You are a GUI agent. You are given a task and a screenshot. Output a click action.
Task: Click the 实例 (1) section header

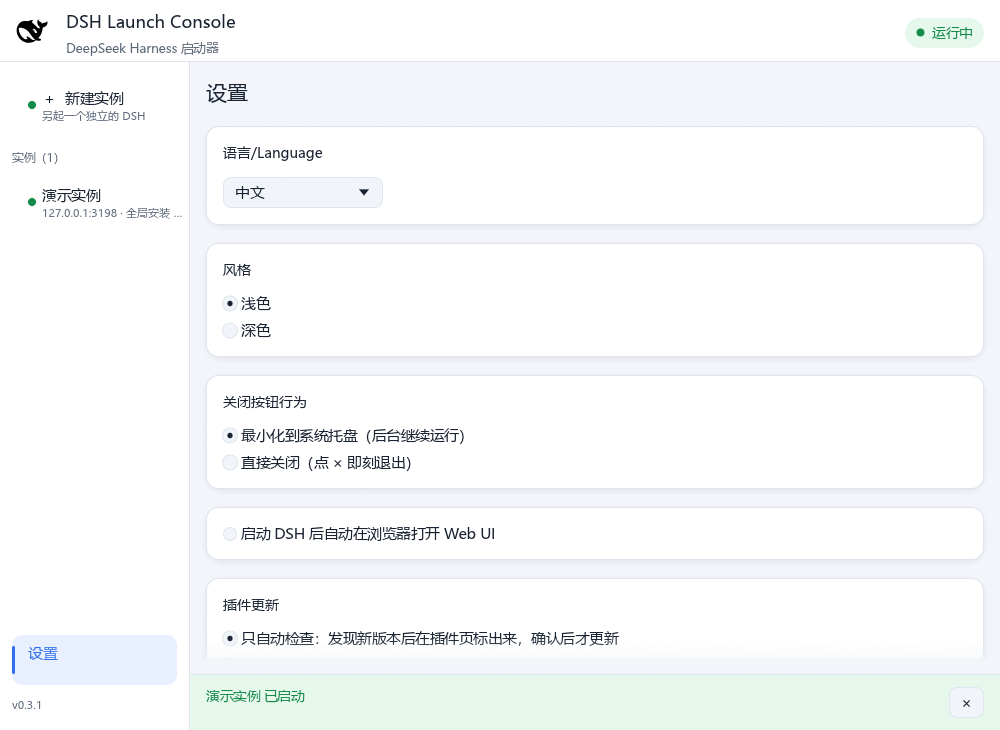pos(34,157)
